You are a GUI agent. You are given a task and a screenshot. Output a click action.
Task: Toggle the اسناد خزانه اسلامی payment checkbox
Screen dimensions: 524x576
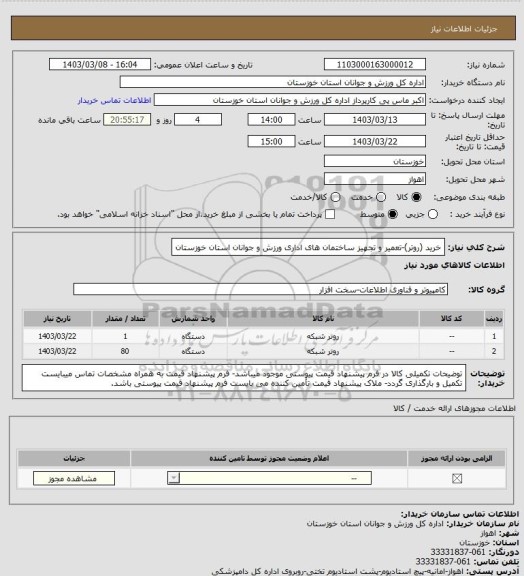tap(330, 215)
